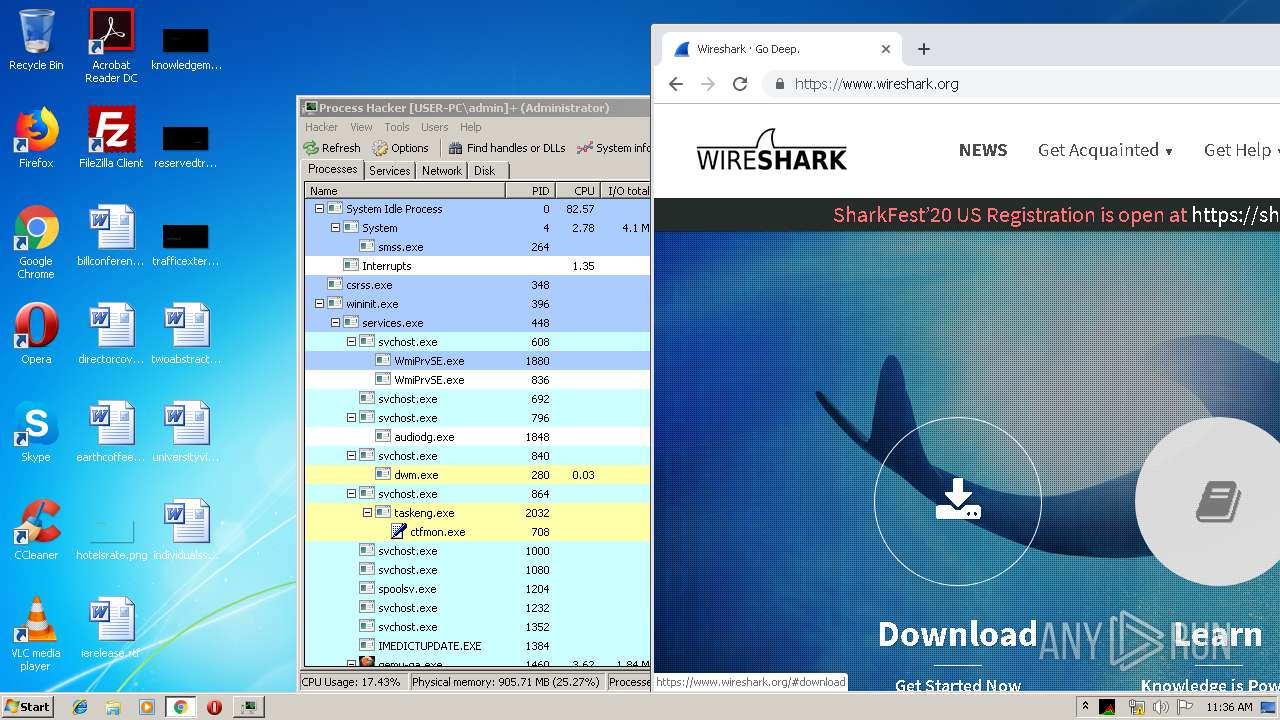Open a new browser tab

pyautogui.click(x=924, y=49)
